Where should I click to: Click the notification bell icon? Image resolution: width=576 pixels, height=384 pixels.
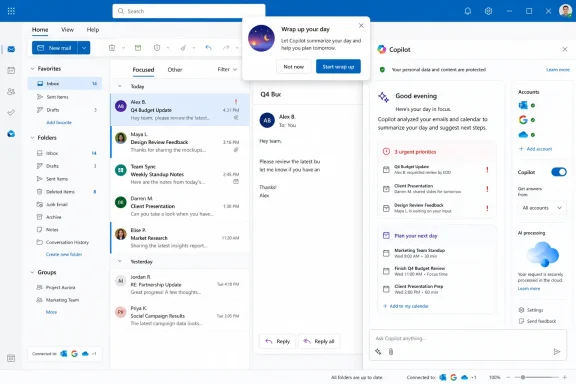(x=468, y=11)
